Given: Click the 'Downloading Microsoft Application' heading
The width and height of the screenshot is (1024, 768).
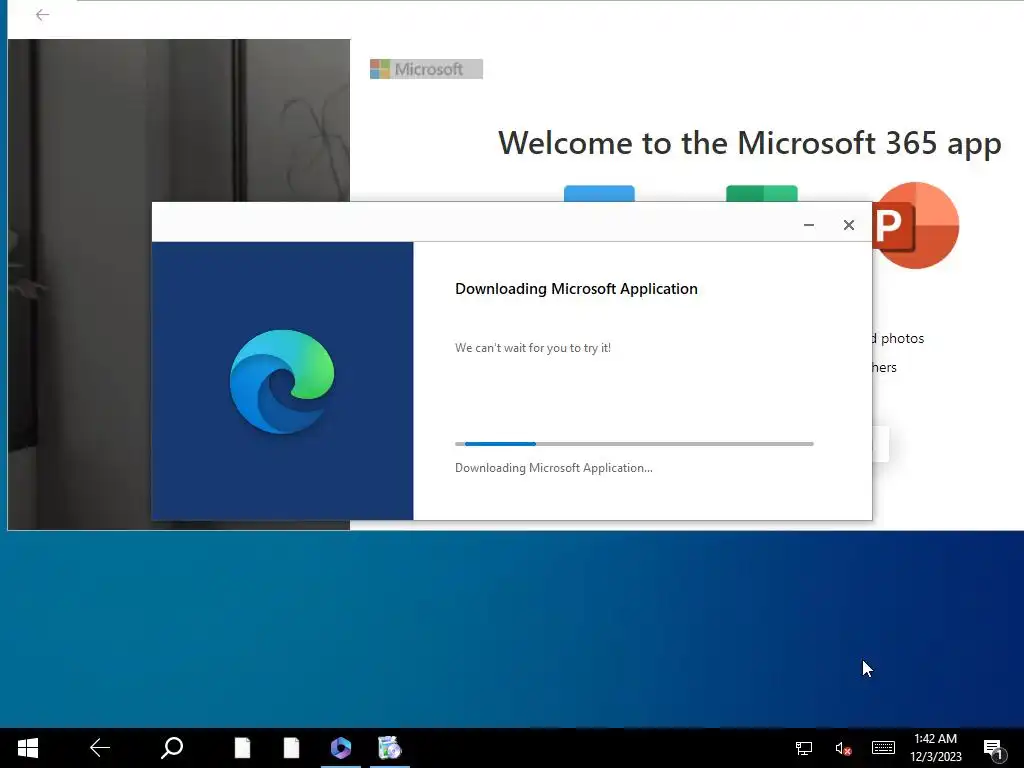Looking at the screenshot, I should 576,289.
